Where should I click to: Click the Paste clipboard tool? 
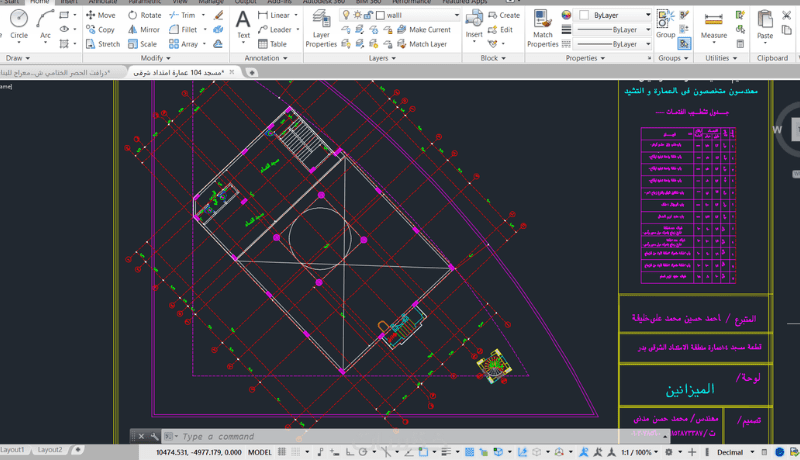(x=765, y=24)
